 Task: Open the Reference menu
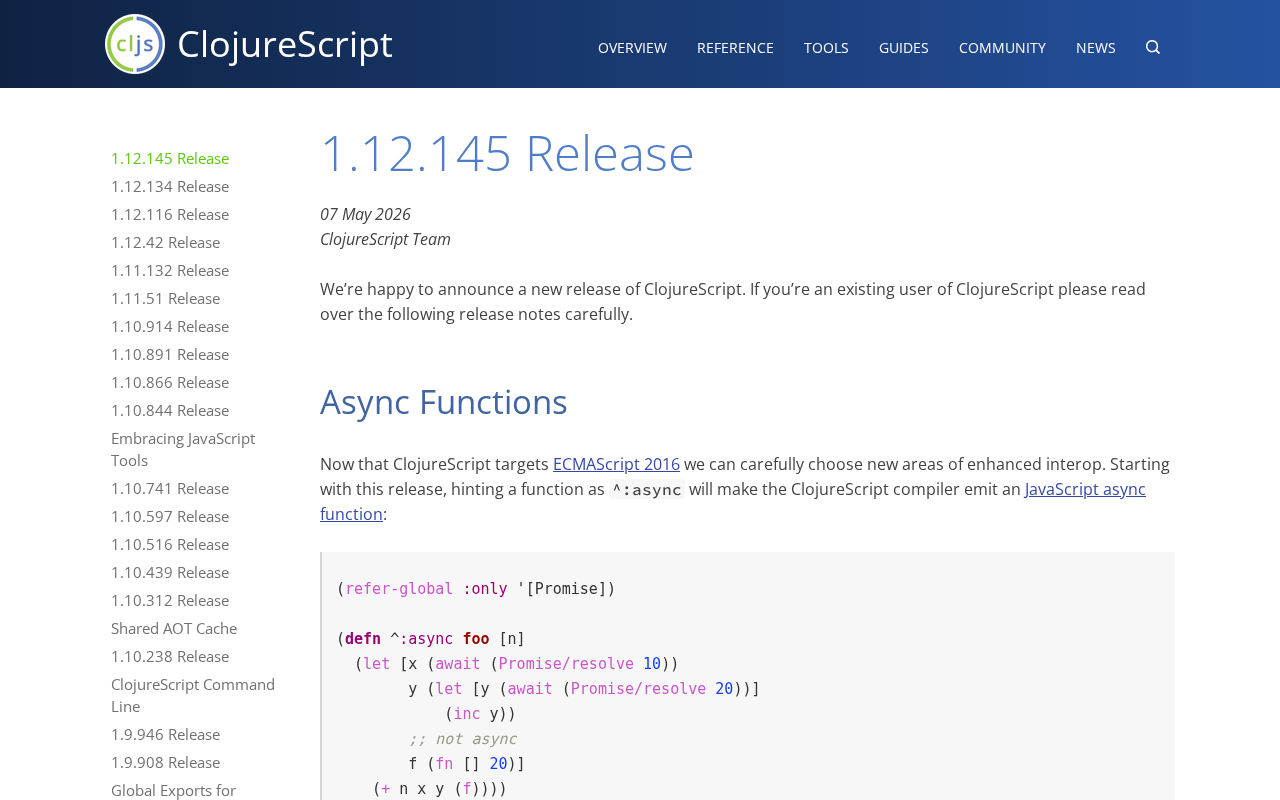(735, 48)
